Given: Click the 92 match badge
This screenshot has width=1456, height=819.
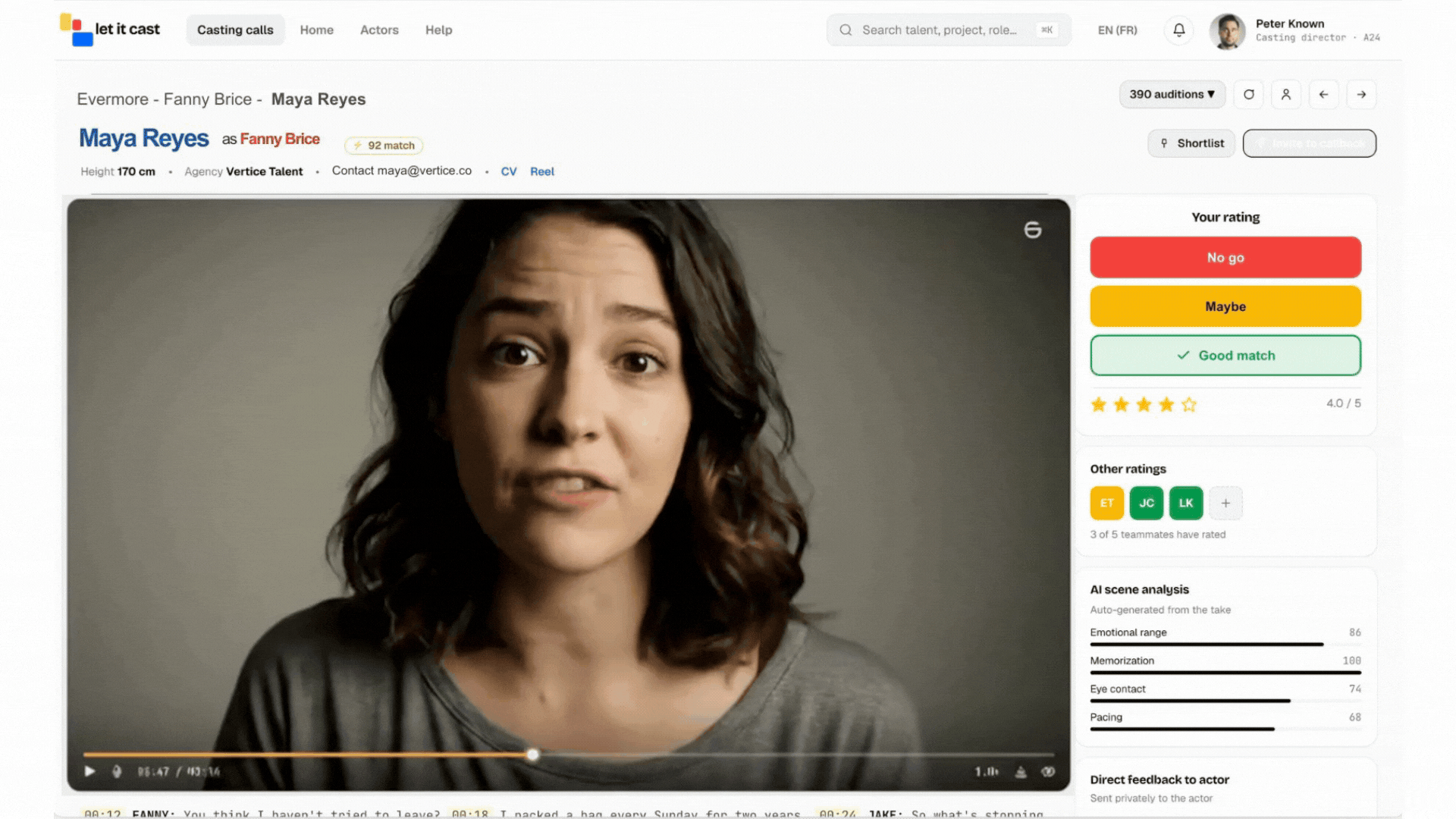Looking at the screenshot, I should 384,146.
